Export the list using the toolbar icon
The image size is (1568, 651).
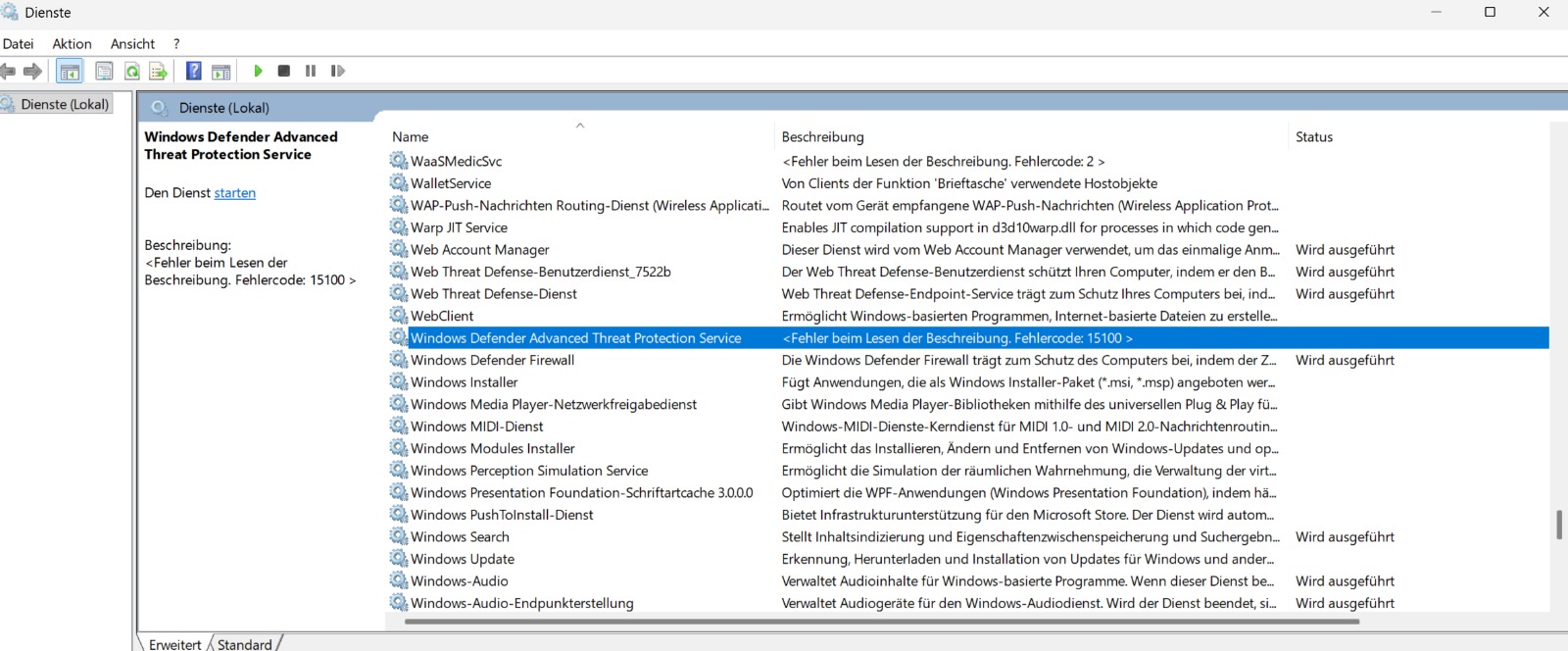point(158,71)
